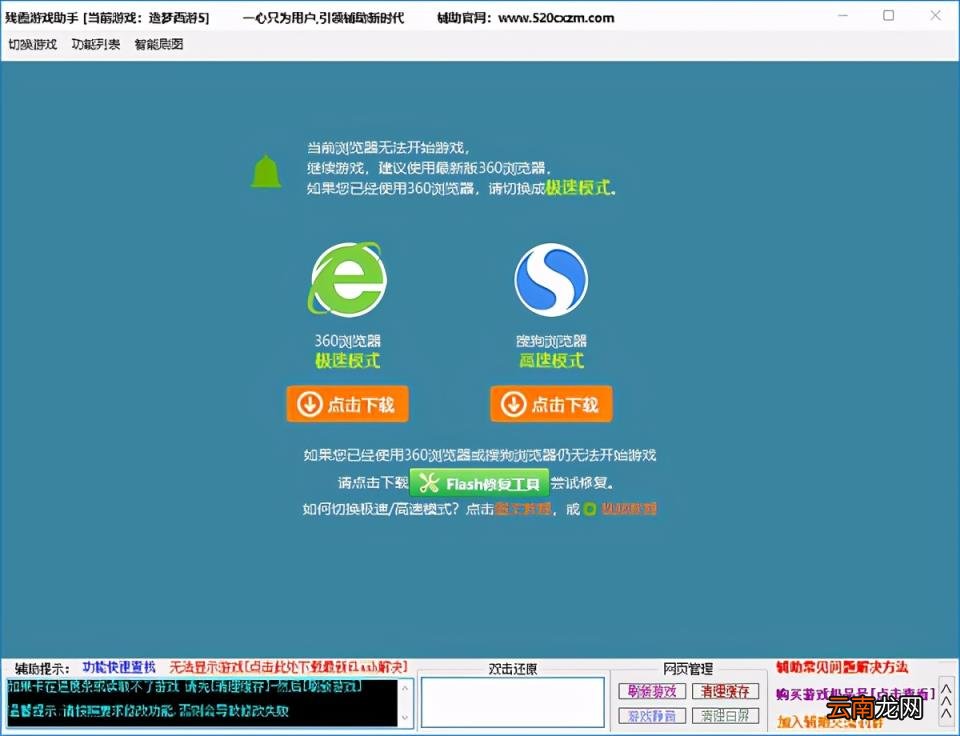Click the 清理缓存 button

click(726, 691)
